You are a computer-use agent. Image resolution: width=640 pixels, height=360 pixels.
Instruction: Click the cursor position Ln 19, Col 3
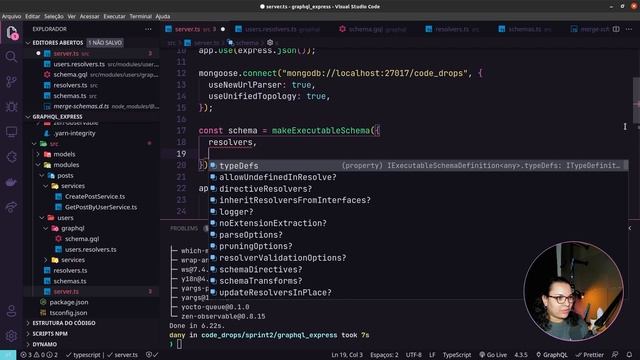347,355
